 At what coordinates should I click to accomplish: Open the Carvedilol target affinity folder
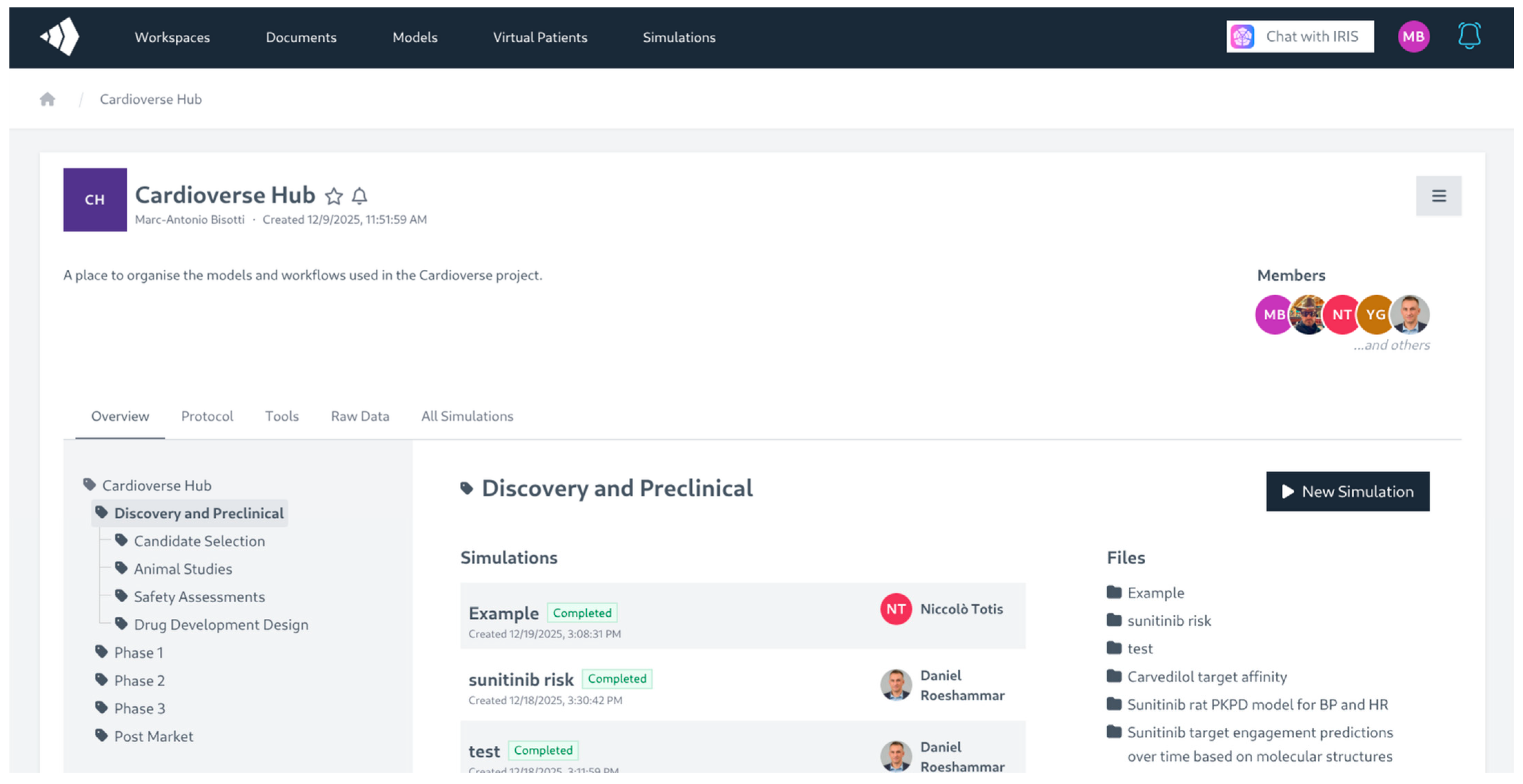[1197, 677]
